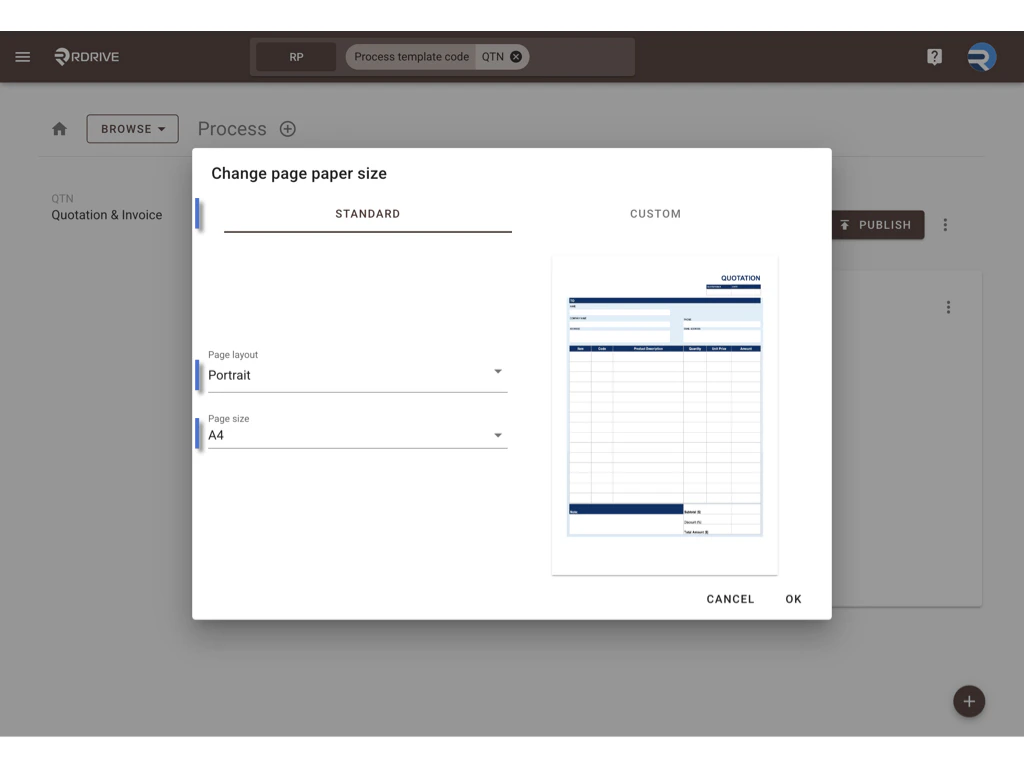Open the kebab menu on the page card
This screenshot has height=768, width=1024.
[x=948, y=307]
